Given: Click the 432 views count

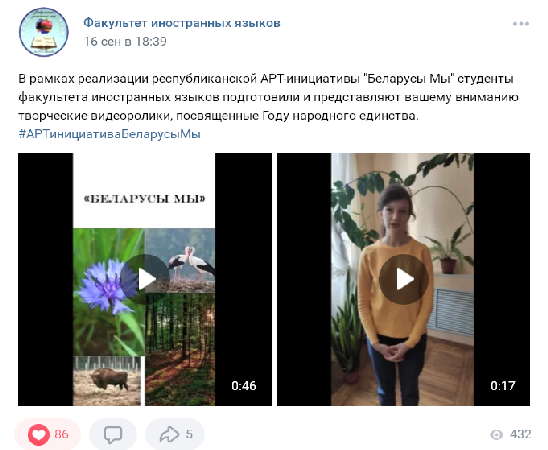Looking at the screenshot, I should (520, 434).
